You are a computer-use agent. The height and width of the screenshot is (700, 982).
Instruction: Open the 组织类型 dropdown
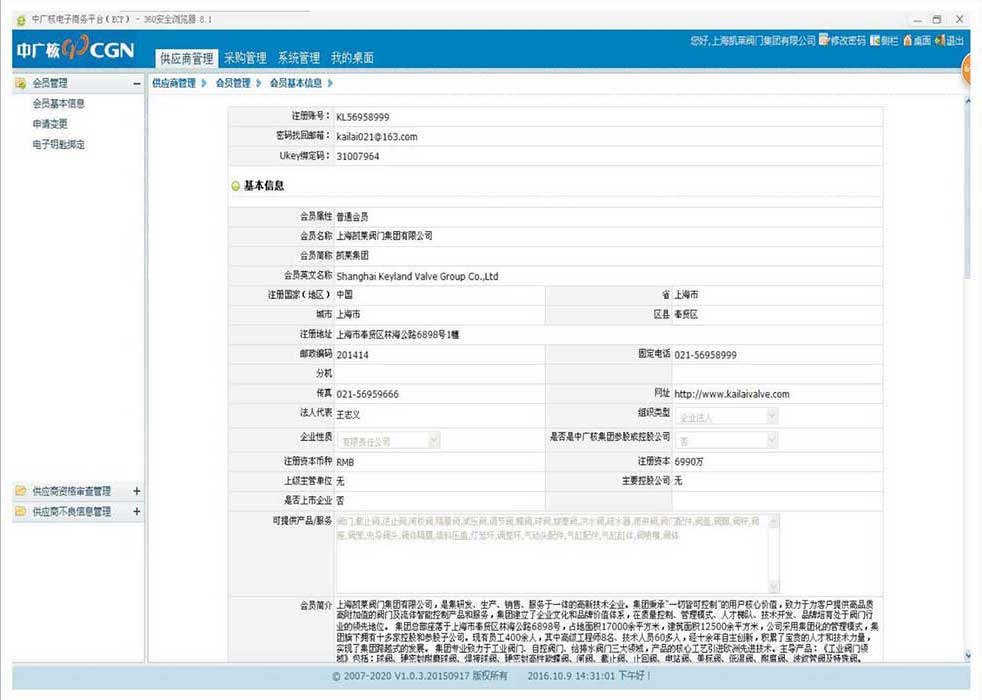[726, 416]
